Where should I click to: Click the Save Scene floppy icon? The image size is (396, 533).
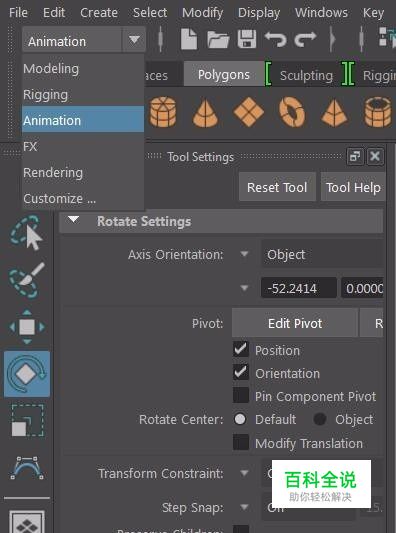247,39
